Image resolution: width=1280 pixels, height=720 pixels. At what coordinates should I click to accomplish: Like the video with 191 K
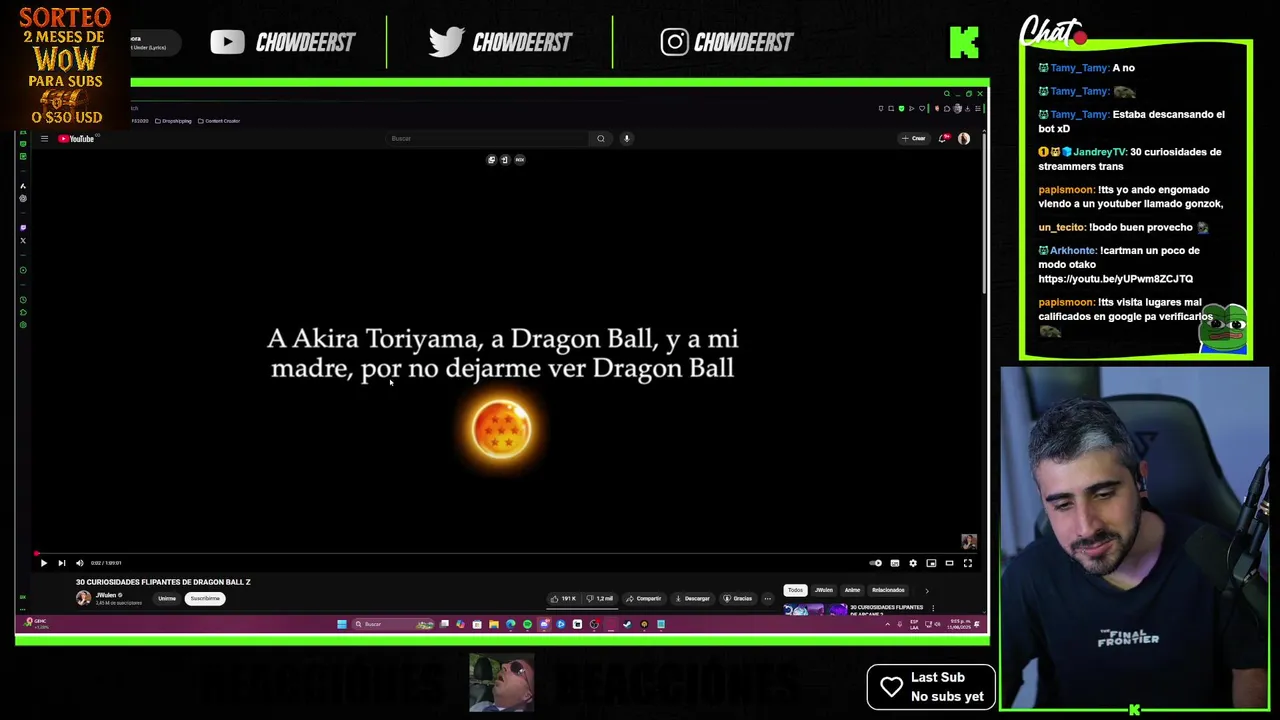[564, 599]
